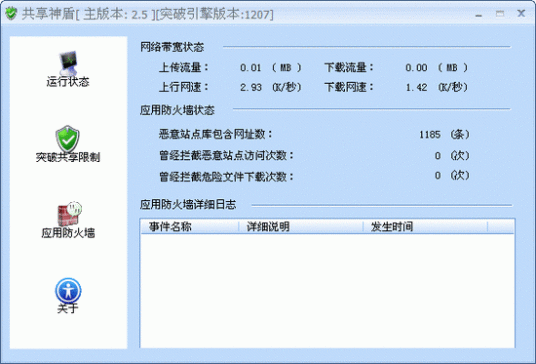
Task: Close the 共享神盾 window
Action: coord(521,14)
